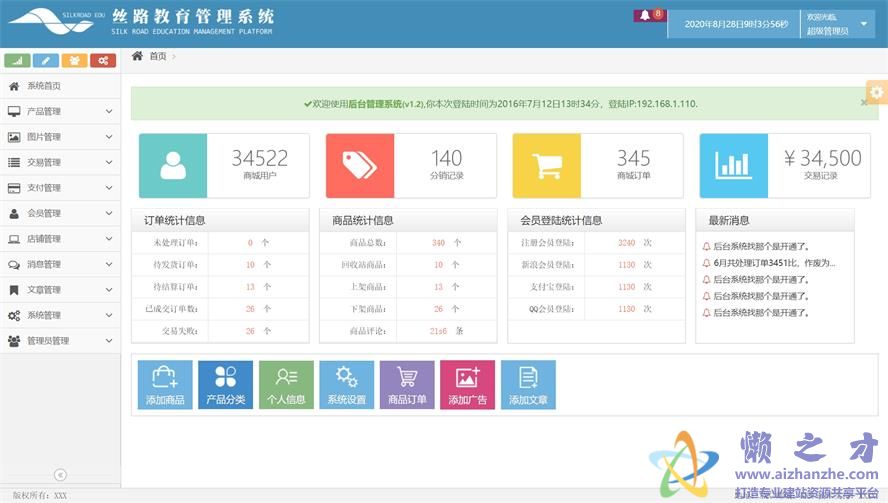Click the date and time display in header

coord(736,24)
